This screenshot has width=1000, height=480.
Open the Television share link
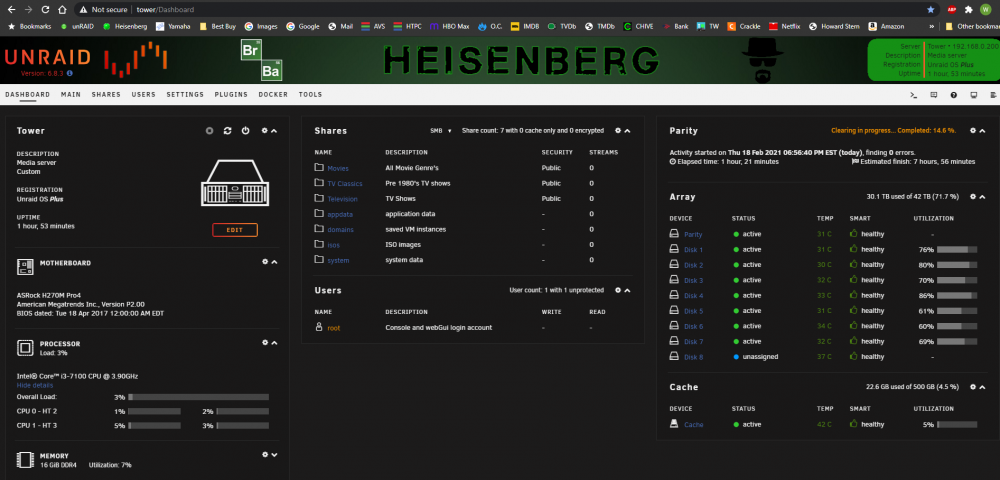tap(342, 199)
